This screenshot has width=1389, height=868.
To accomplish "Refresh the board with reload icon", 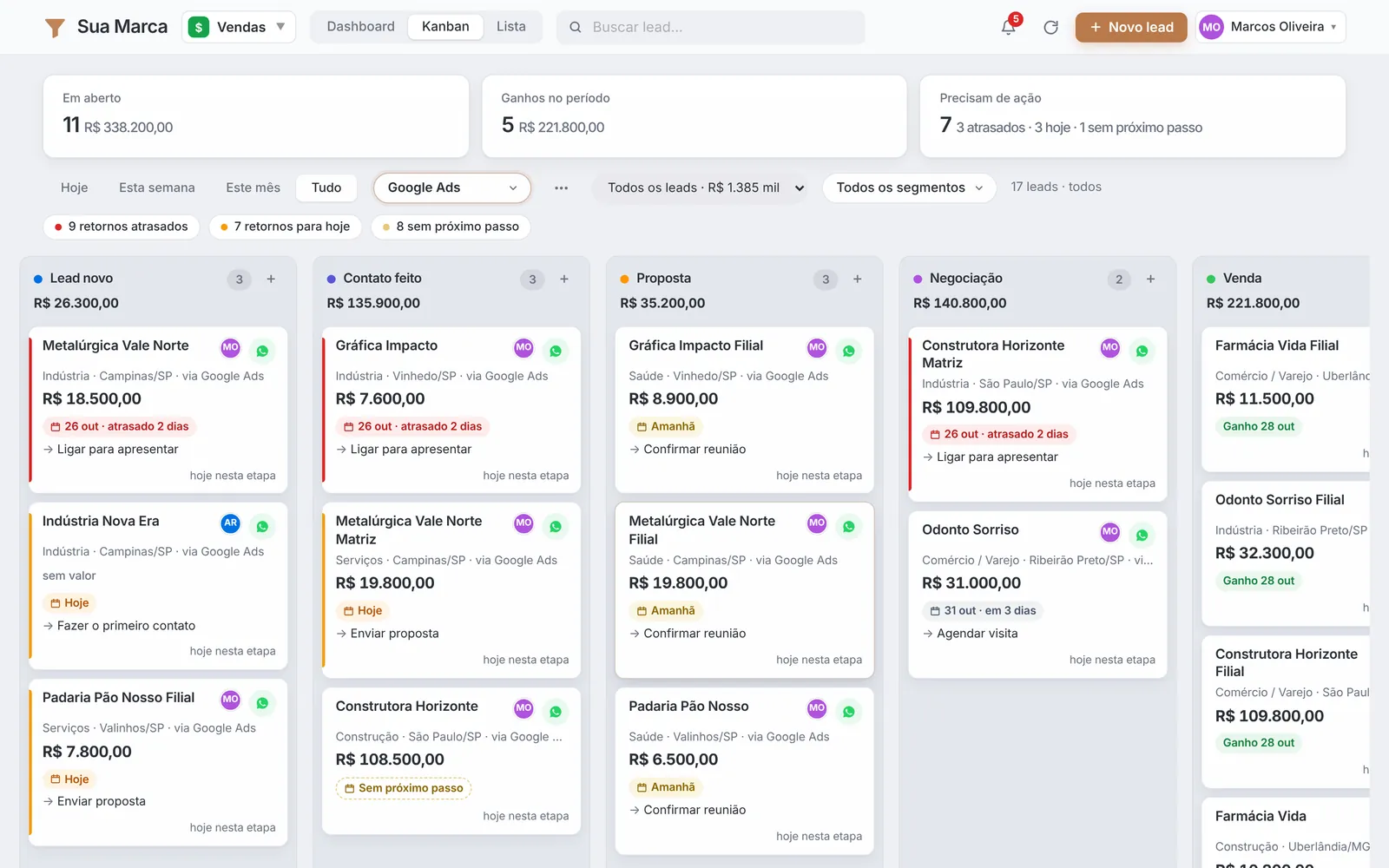I will point(1050,27).
